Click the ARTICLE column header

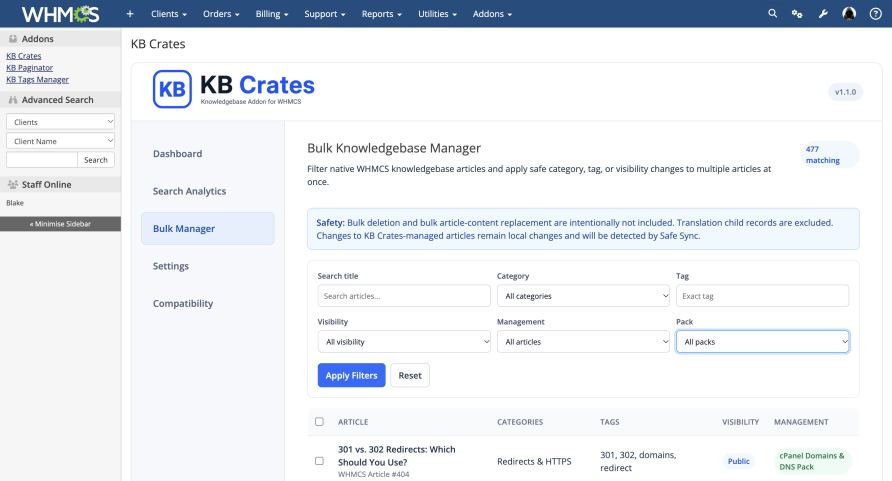click(x=353, y=422)
